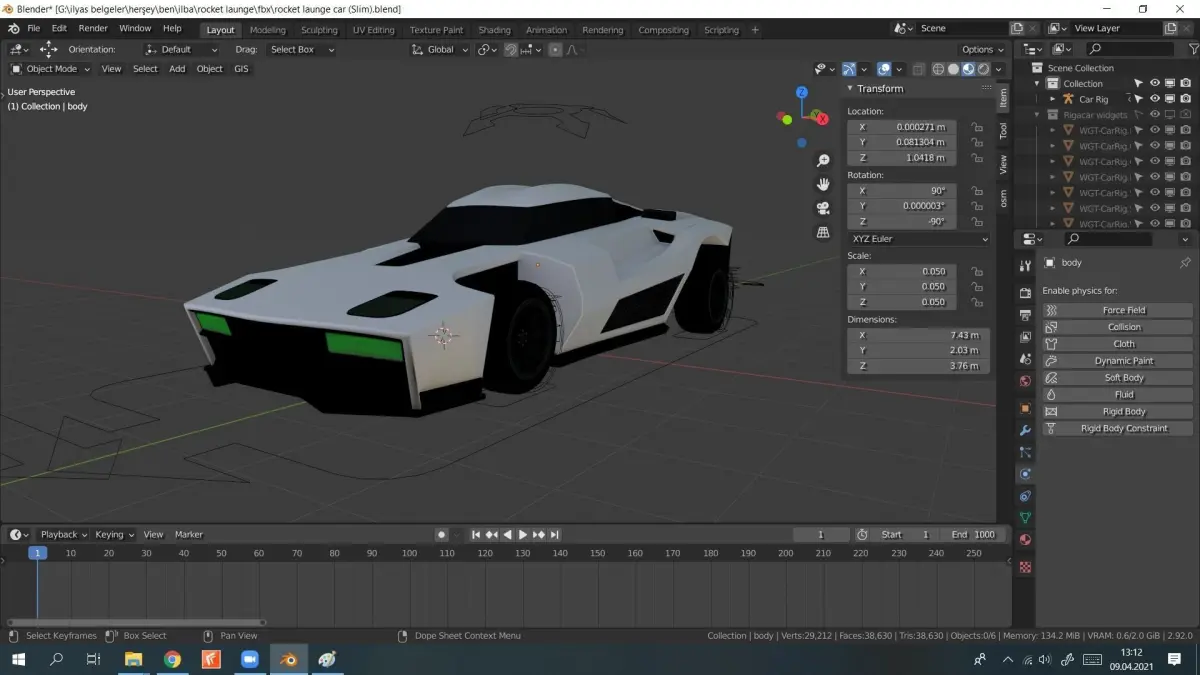1200x675 pixels.
Task: Select rendered viewport shading
Action: click(983, 69)
